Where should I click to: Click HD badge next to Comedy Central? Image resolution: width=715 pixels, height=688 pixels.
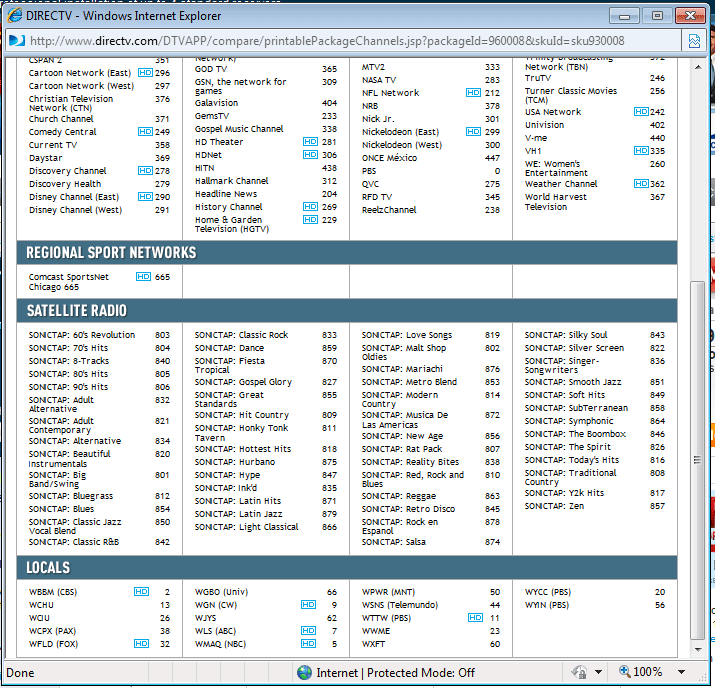145,131
